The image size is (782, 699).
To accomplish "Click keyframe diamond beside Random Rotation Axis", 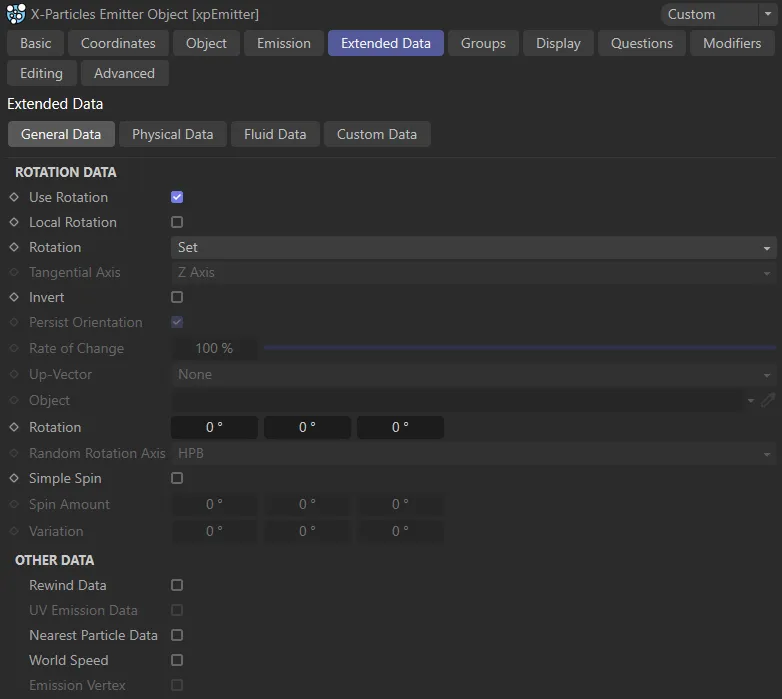I will pyautogui.click(x=14, y=453).
